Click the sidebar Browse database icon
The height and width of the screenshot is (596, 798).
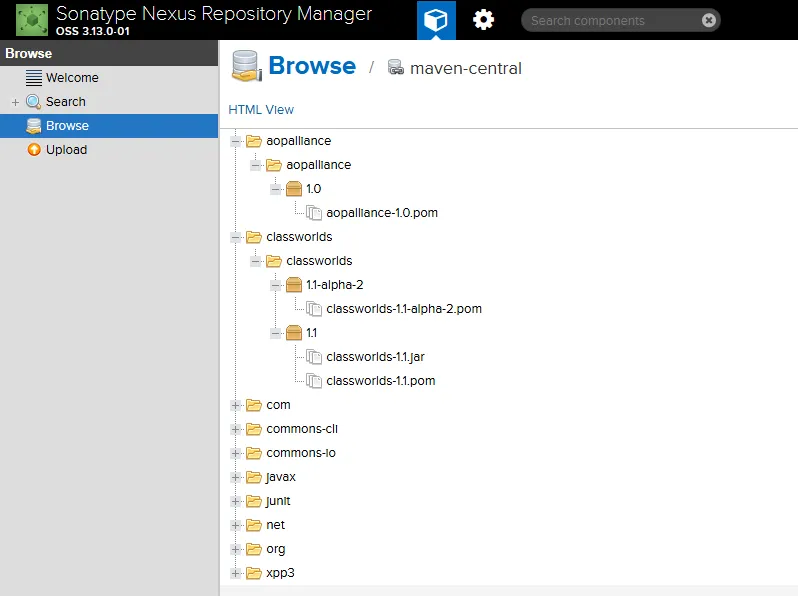(34, 126)
